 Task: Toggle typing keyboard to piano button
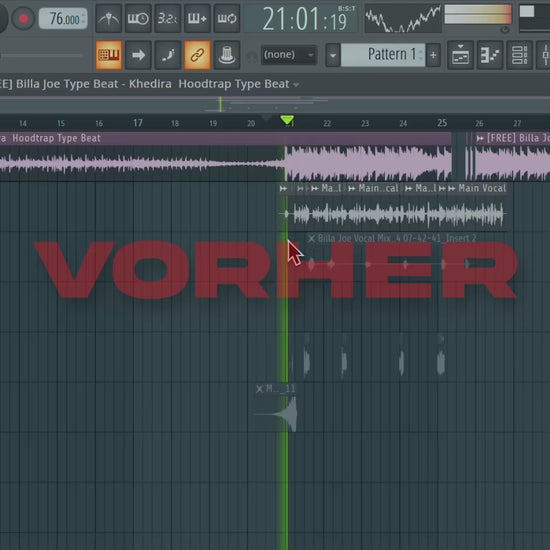click(109, 55)
